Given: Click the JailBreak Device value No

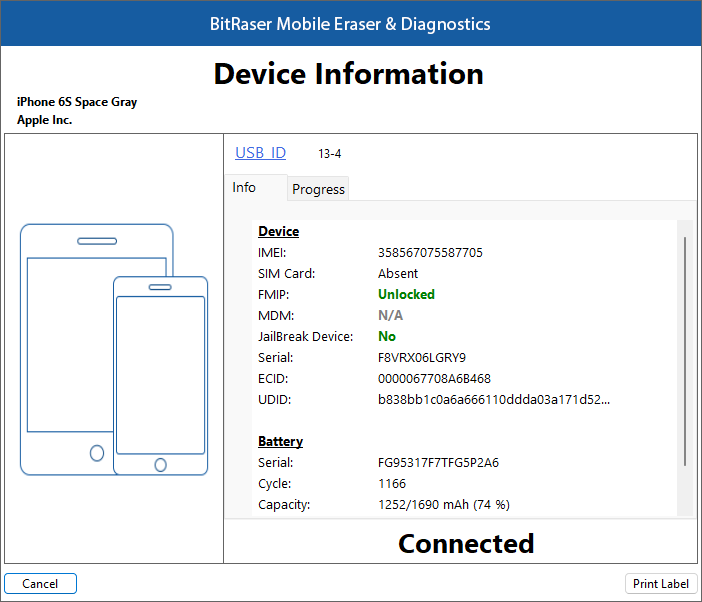Looking at the screenshot, I should (x=387, y=336).
